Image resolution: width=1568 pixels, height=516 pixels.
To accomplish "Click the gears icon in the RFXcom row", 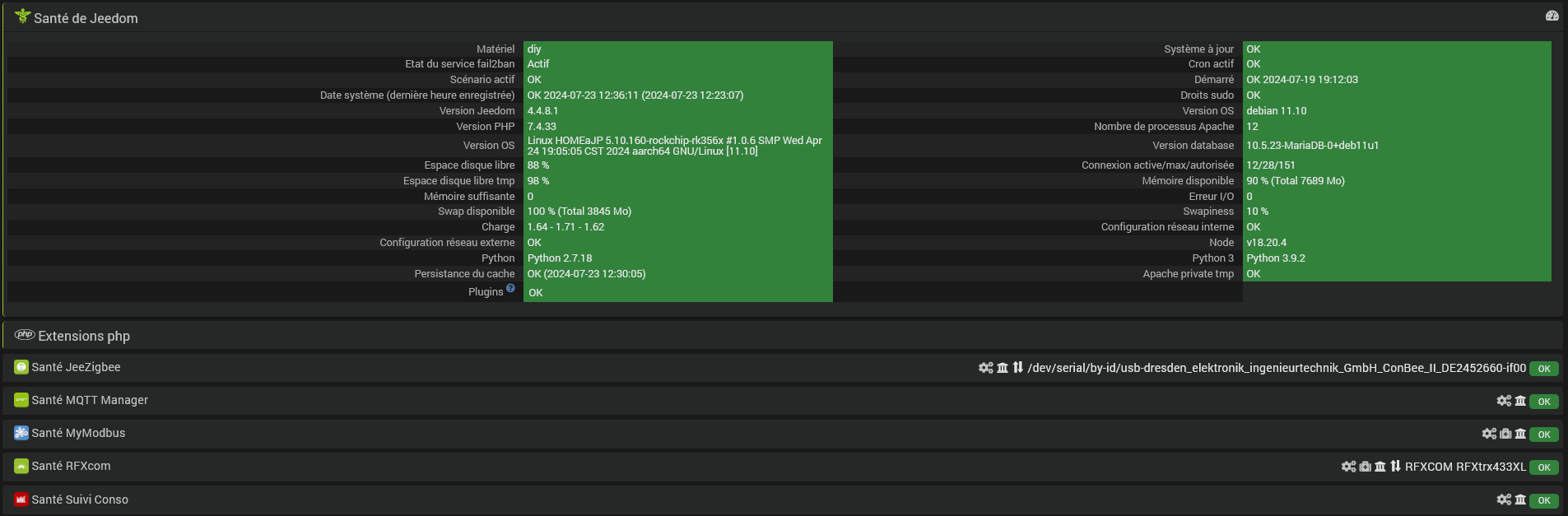I will (x=1348, y=467).
